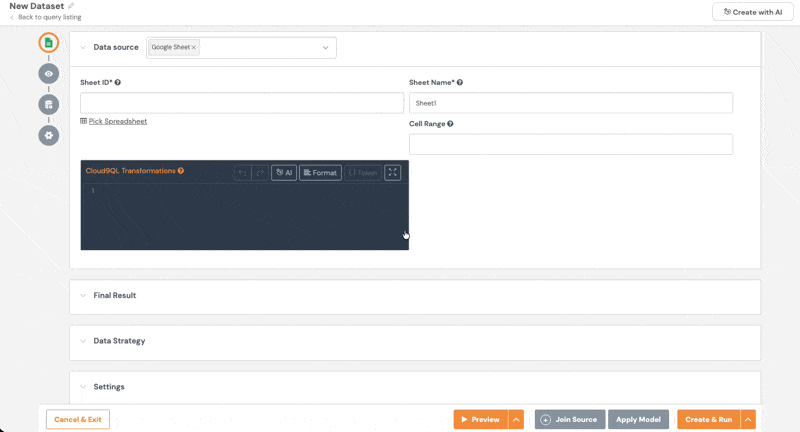Click the redo icon in Cloud9QL editor
The width and height of the screenshot is (800, 432).
coord(260,173)
